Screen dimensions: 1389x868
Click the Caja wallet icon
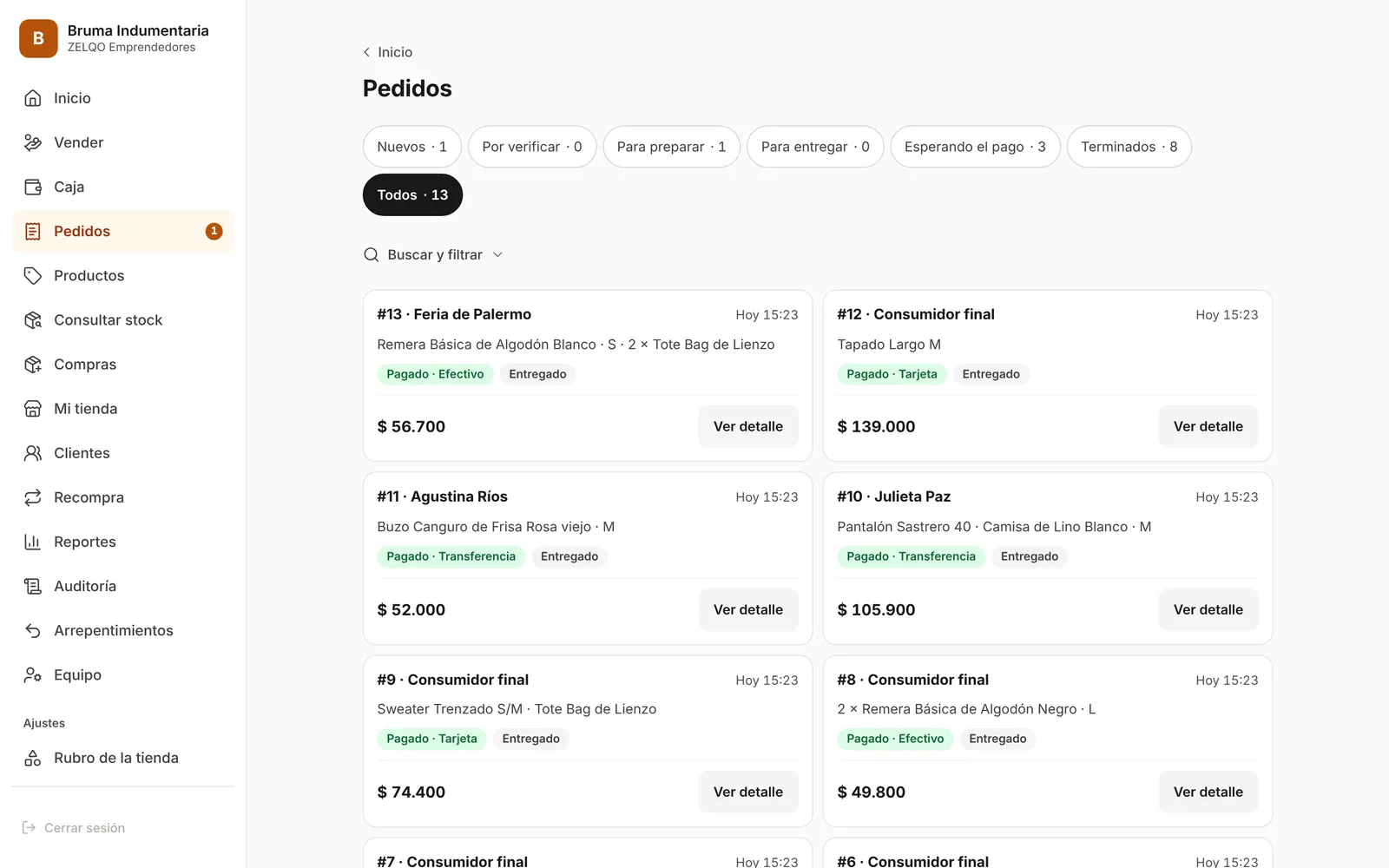tap(33, 187)
